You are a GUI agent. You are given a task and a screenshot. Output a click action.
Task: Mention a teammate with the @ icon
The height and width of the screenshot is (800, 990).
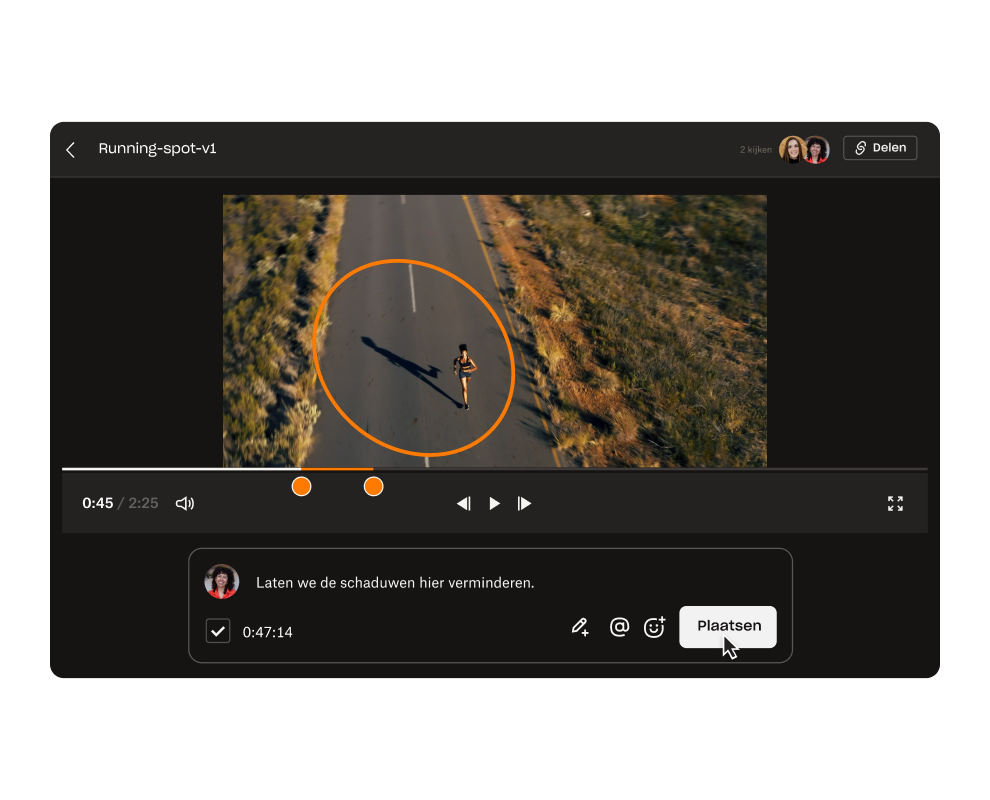pyautogui.click(x=619, y=627)
